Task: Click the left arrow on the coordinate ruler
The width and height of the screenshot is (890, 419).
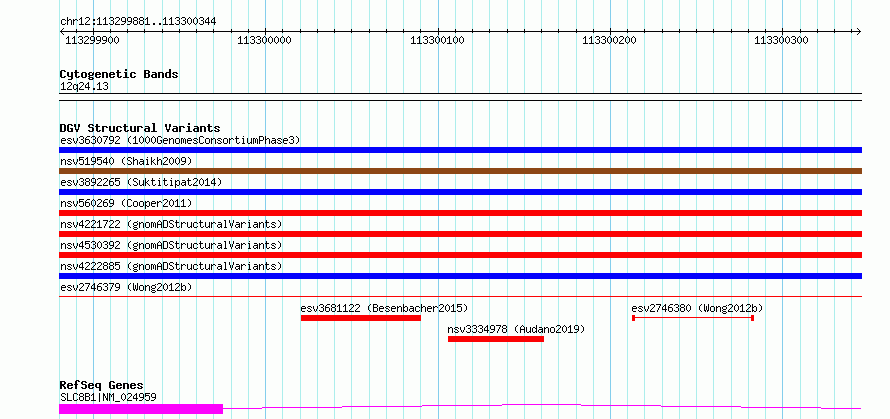Action: point(62,31)
